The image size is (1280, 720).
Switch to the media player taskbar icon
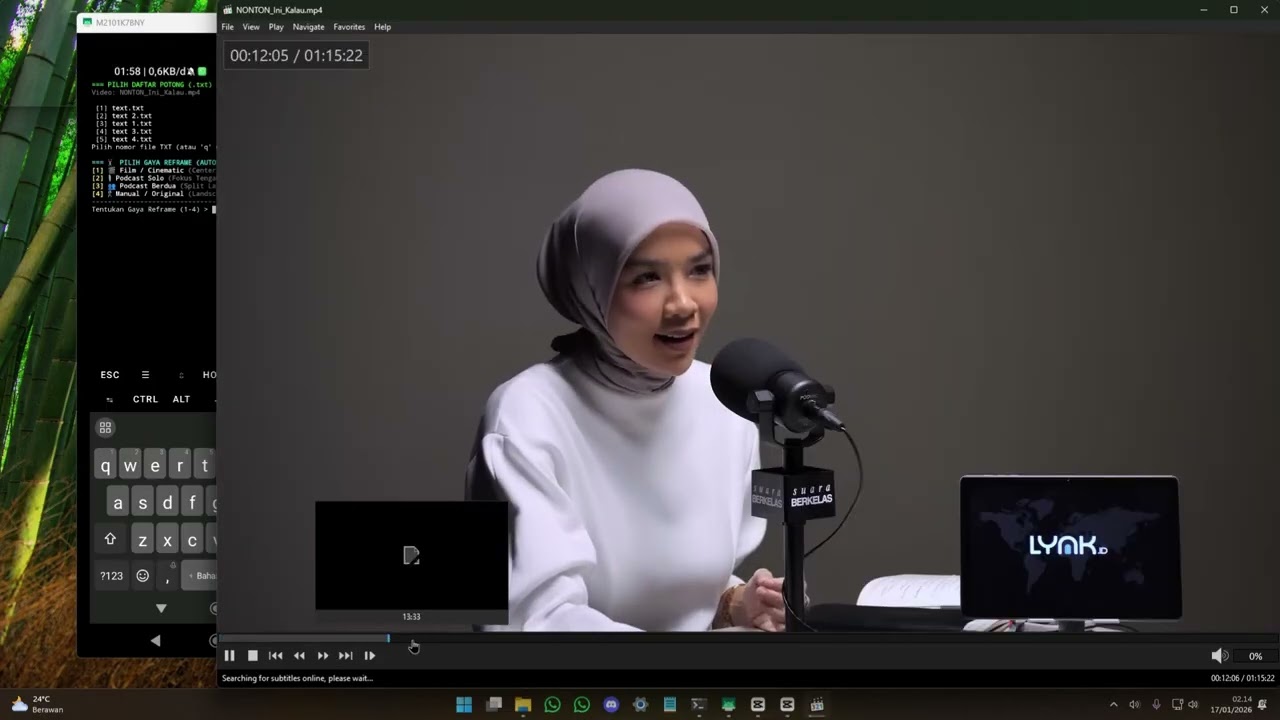point(817,705)
